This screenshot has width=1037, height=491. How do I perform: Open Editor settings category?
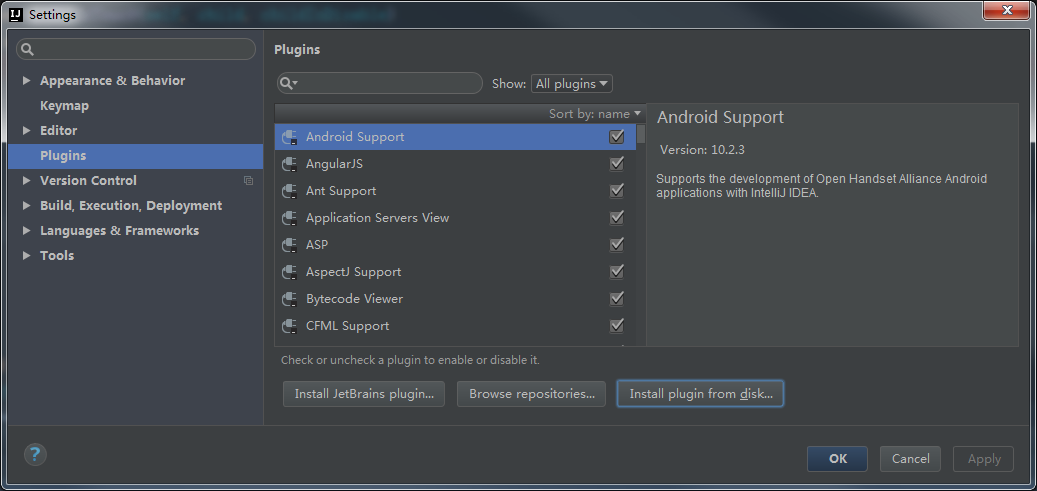(x=58, y=130)
